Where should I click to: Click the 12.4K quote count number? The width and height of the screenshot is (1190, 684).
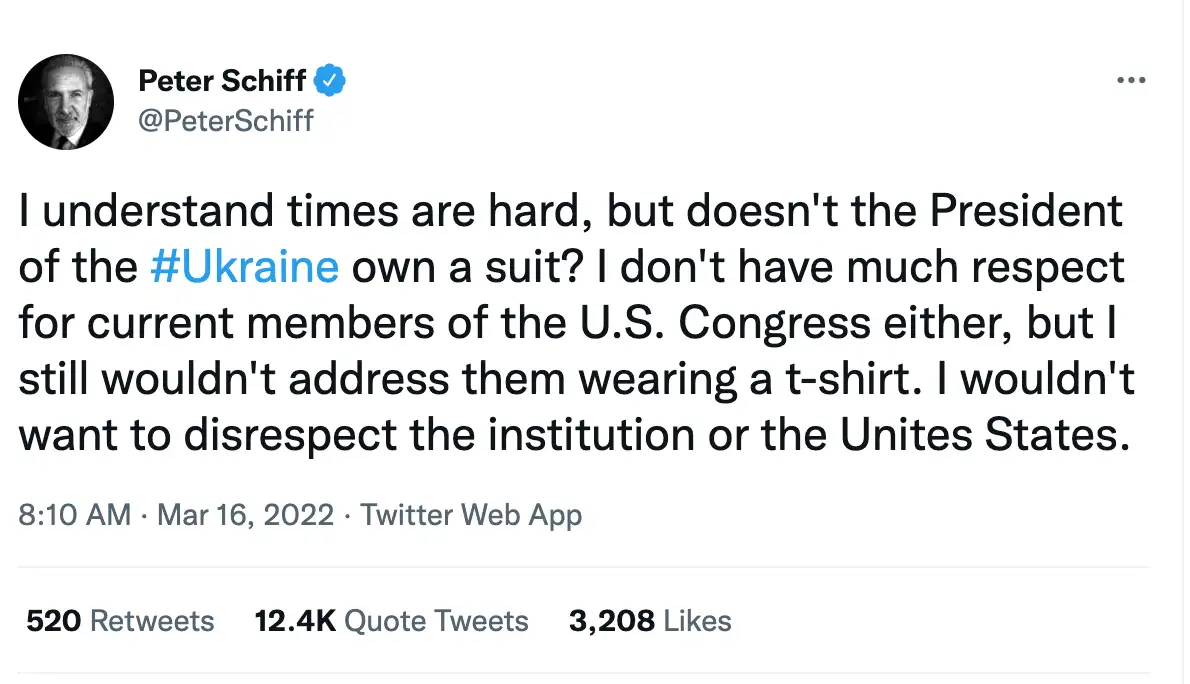point(295,621)
